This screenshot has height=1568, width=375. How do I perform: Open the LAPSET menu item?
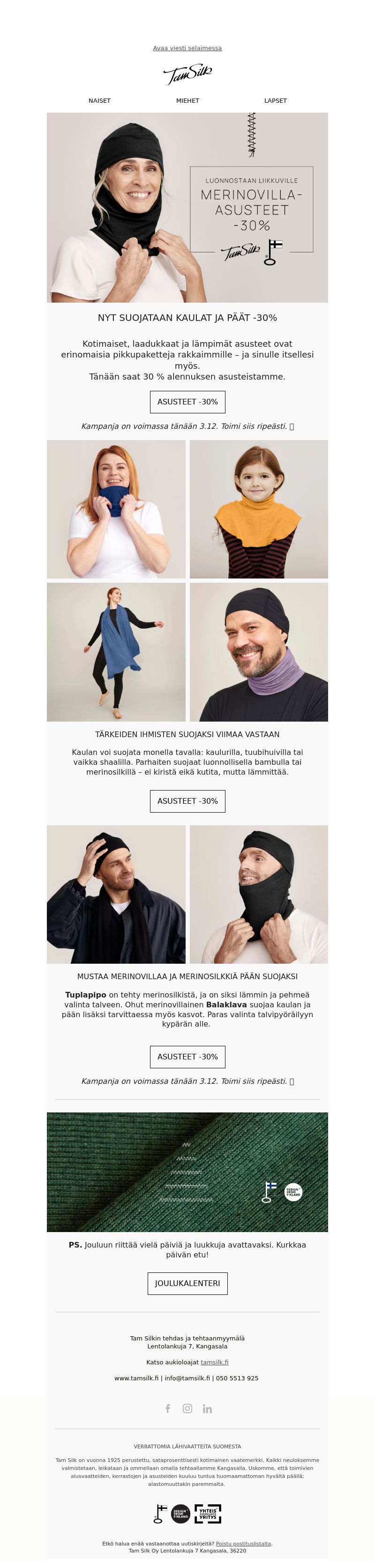click(275, 100)
